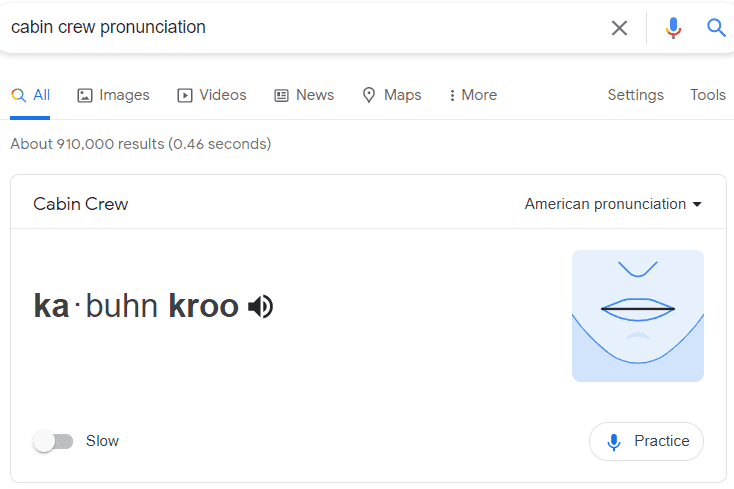Image resolution: width=734 pixels, height=489 pixels.
Task: Click the Images tab icon
Action: pos(85,96)
